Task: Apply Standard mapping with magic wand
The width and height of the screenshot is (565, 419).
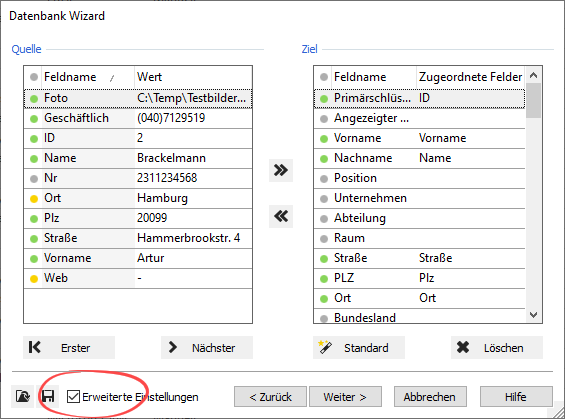Action: pyautogui.click(x=359, y=348)
